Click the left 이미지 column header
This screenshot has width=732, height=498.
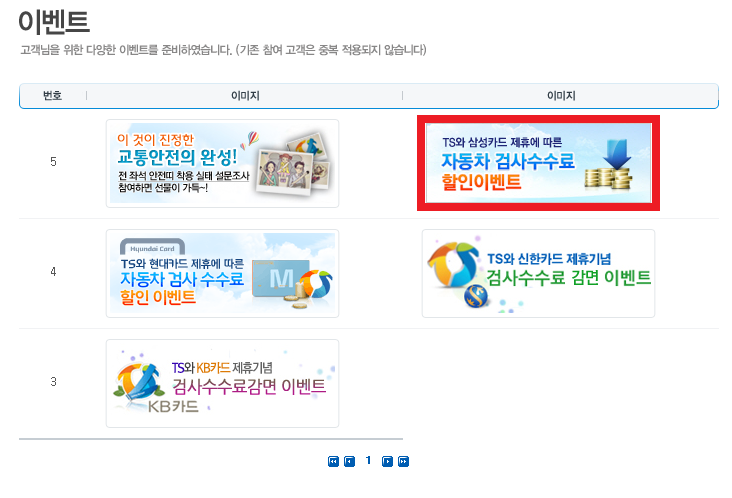coord(245,96)
